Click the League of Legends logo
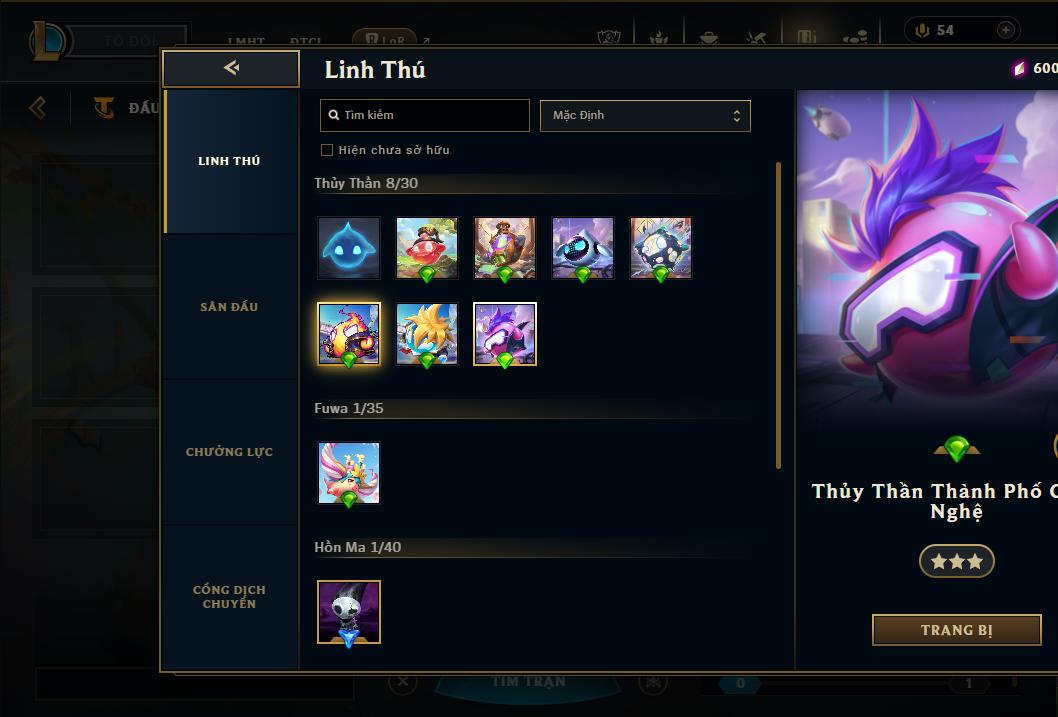The width and height of the screenshot is (1058, 717). 47,40
